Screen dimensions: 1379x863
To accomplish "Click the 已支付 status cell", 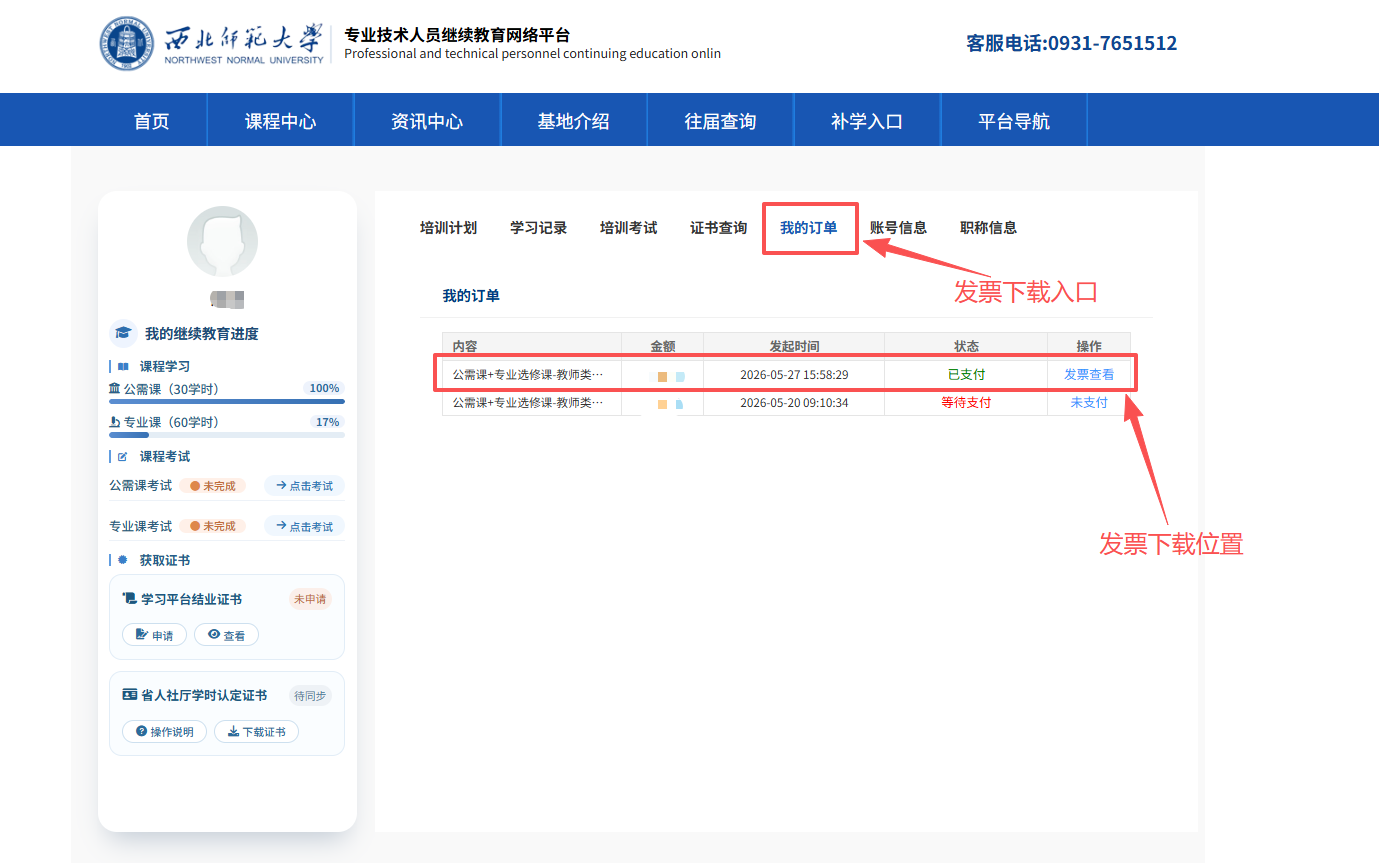I will click(966, 374).
